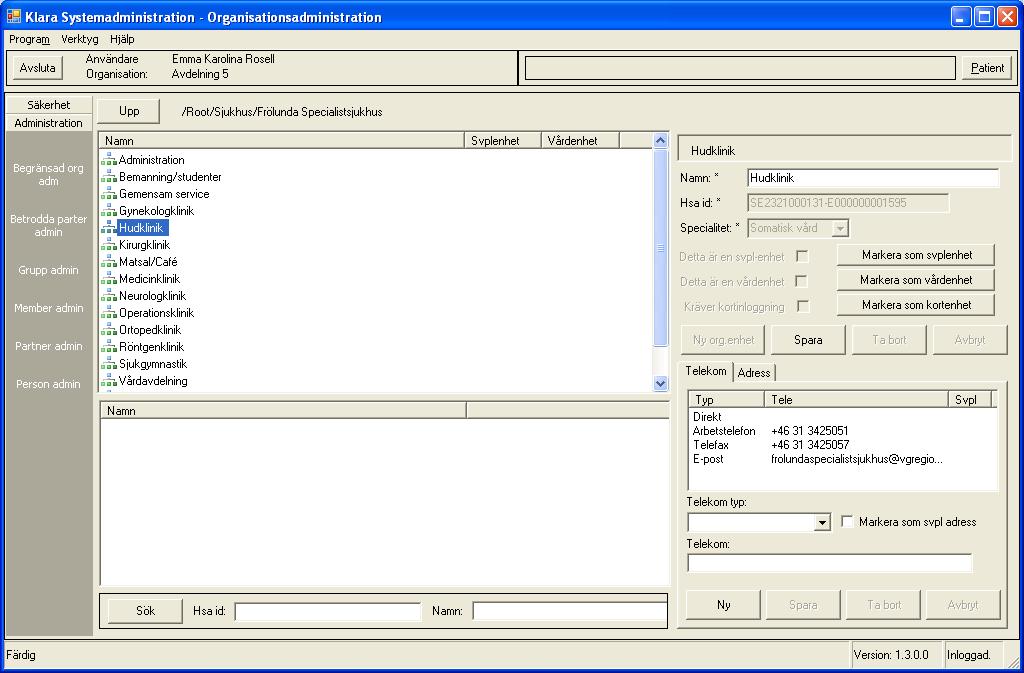Viewport: 1024px width, 673px height.
Task: Select the Säkerhet section tab
Action: (x=48, y=104)
